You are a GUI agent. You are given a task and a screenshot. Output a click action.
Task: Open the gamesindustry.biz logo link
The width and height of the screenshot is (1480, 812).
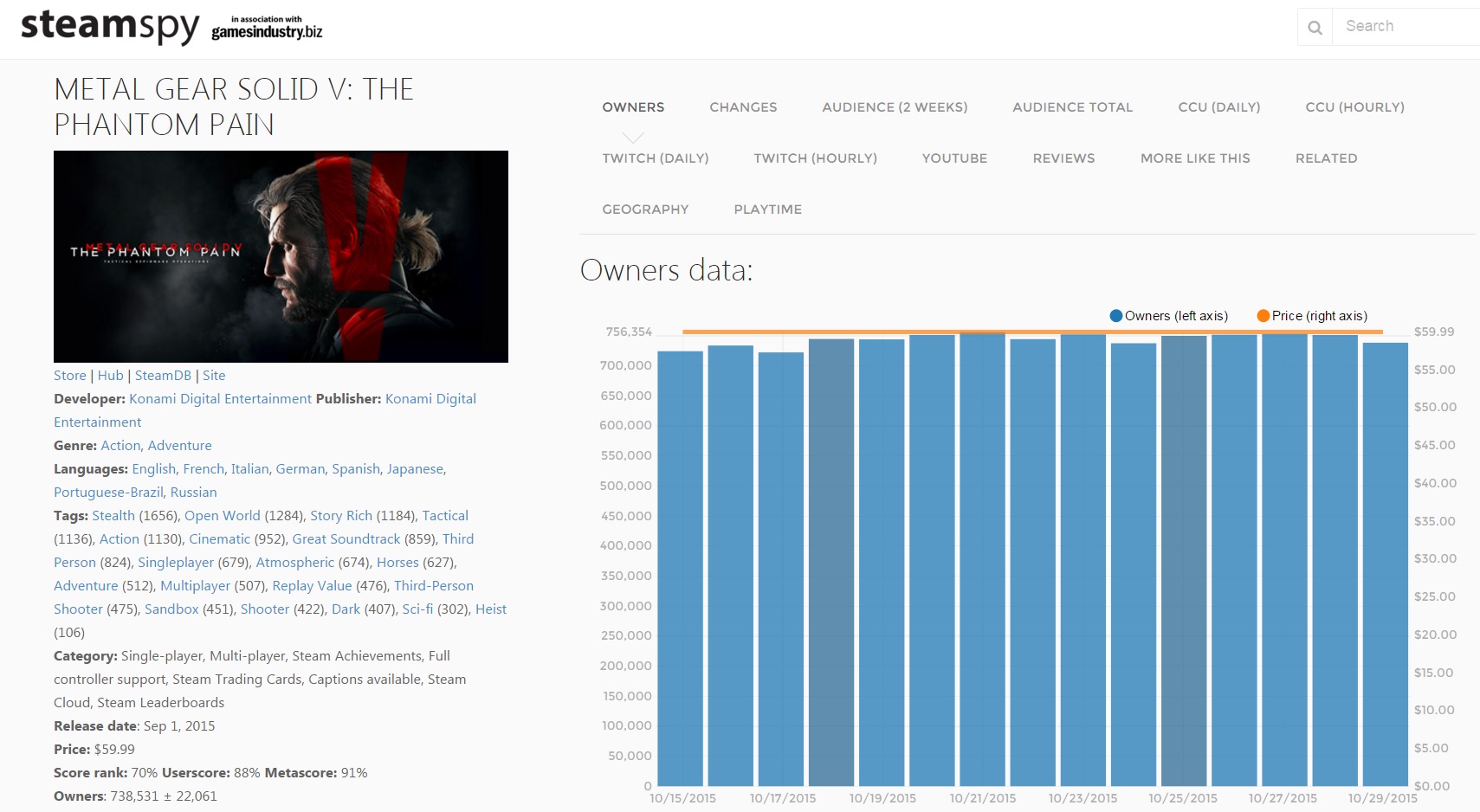[x=267, y=29]
